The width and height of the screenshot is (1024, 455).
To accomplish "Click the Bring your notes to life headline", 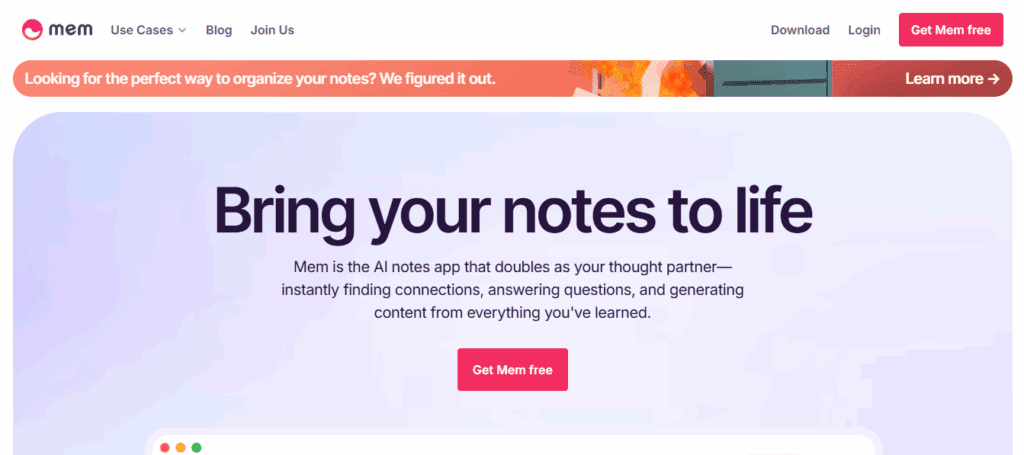I will [512, 210].
